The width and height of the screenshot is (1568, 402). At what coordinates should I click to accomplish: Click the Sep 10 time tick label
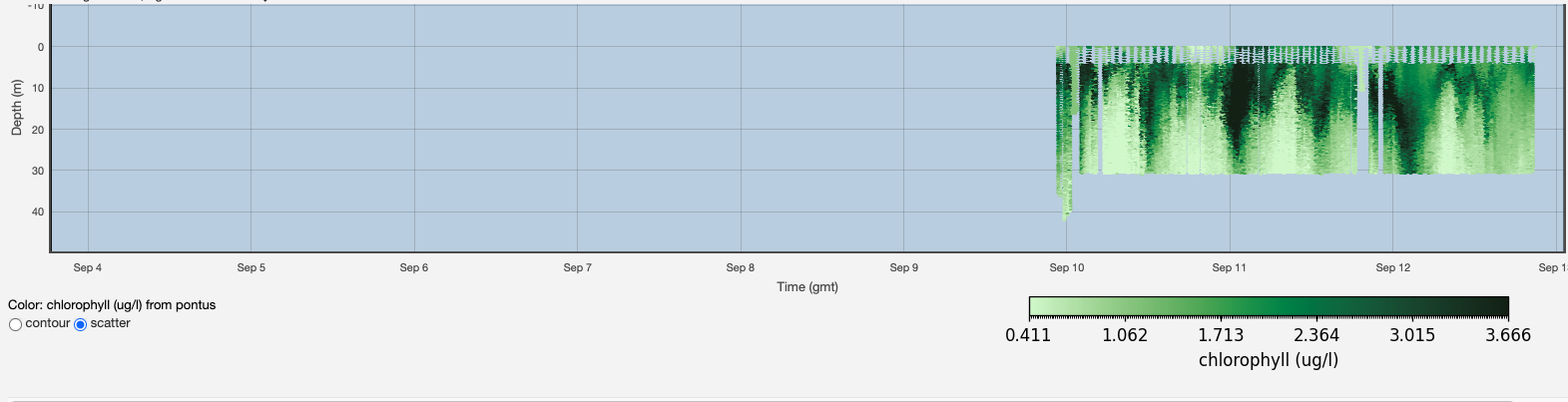click(1066, 268)
